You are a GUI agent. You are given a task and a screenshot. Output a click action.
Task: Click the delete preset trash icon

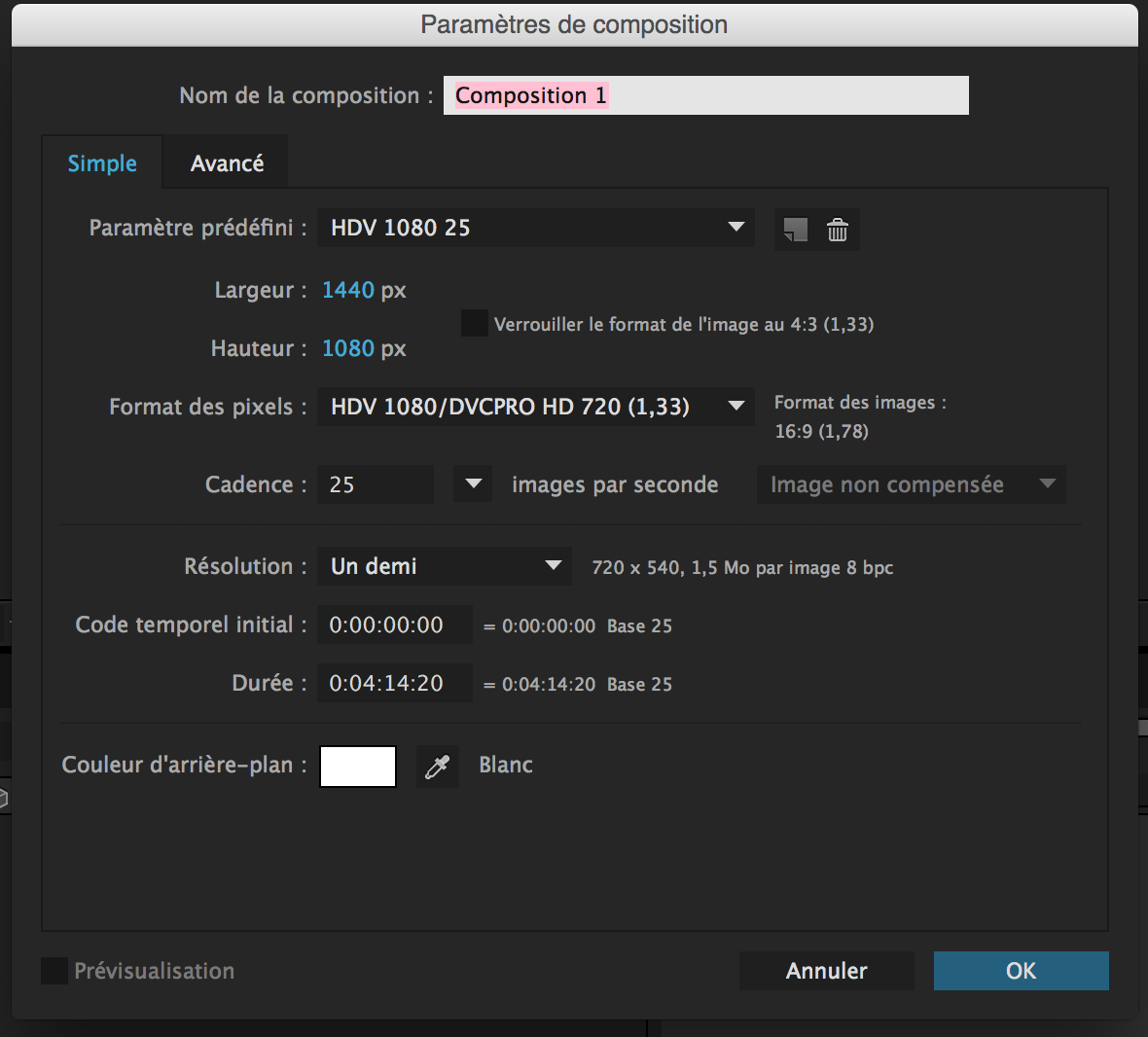[837, 230]
